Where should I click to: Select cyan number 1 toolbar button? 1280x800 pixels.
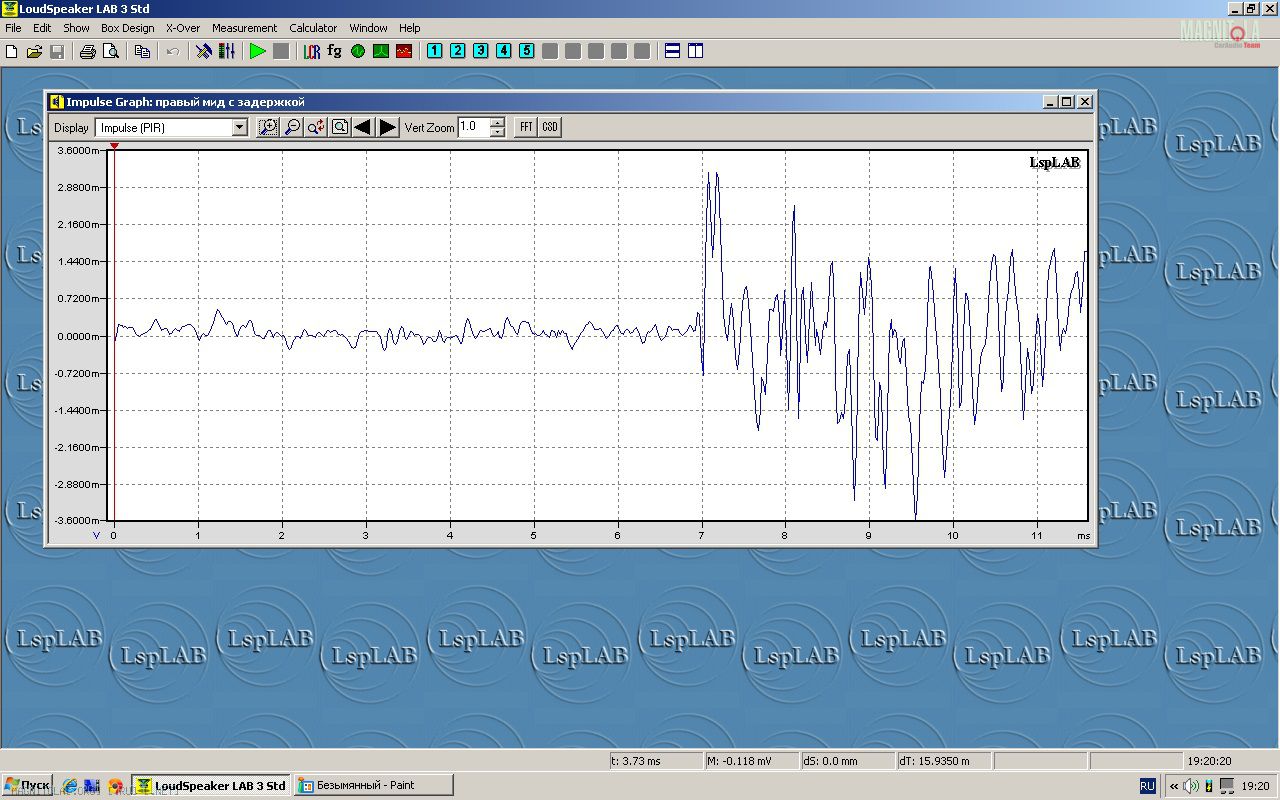click(x=434, y=51)
